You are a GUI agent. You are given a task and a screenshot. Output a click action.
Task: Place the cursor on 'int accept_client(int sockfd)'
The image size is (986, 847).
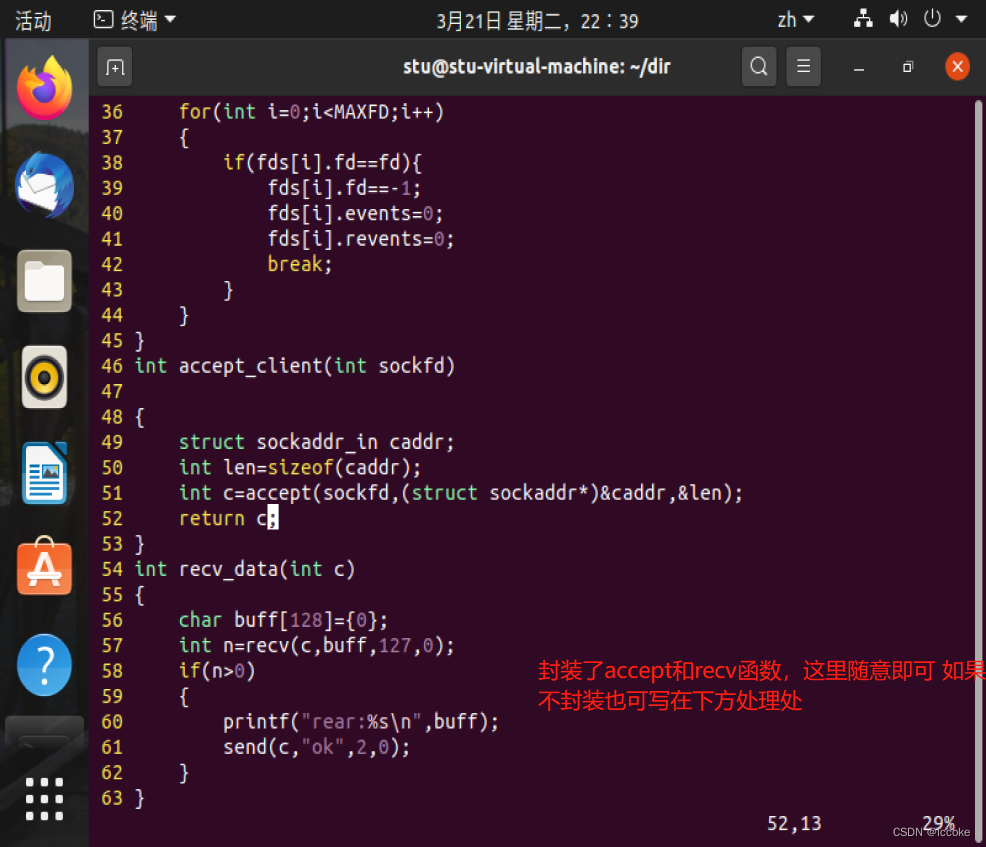point(294,366)
